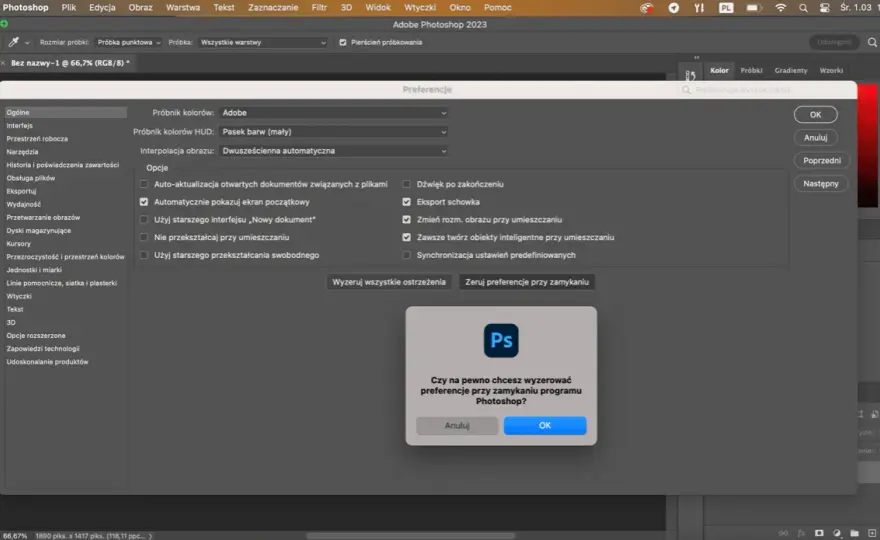Create a new layer plus icon

pos(872,533)
